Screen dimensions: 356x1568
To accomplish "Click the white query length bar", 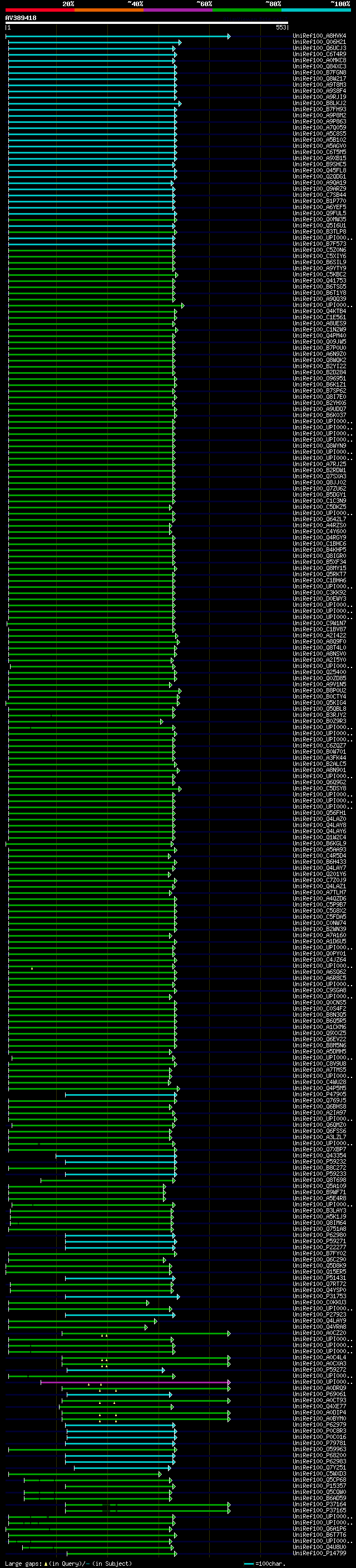I will click(x=147, y=23).
